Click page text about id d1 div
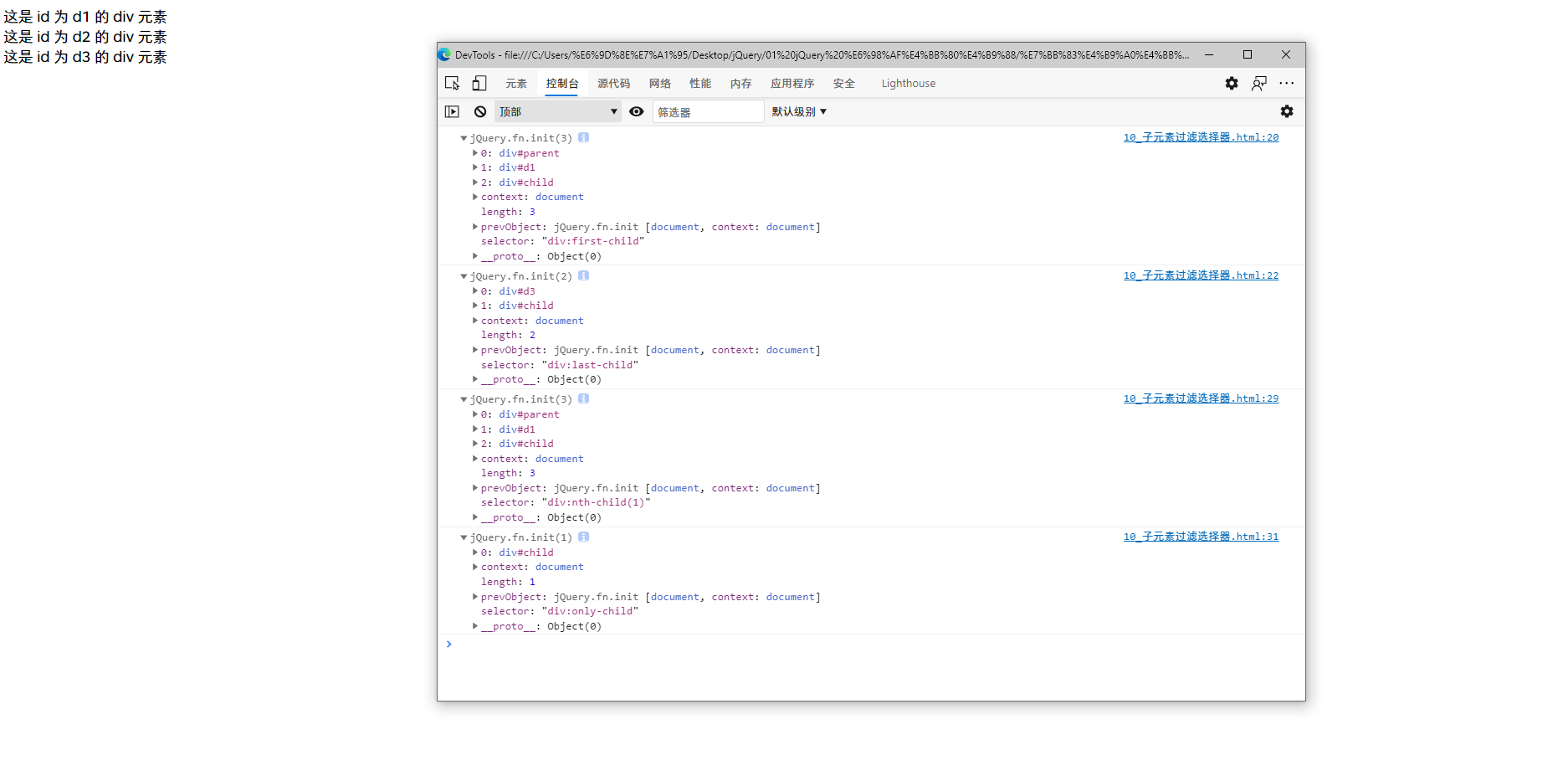This screenshot has height=776, width=1568. coord(85,17)
